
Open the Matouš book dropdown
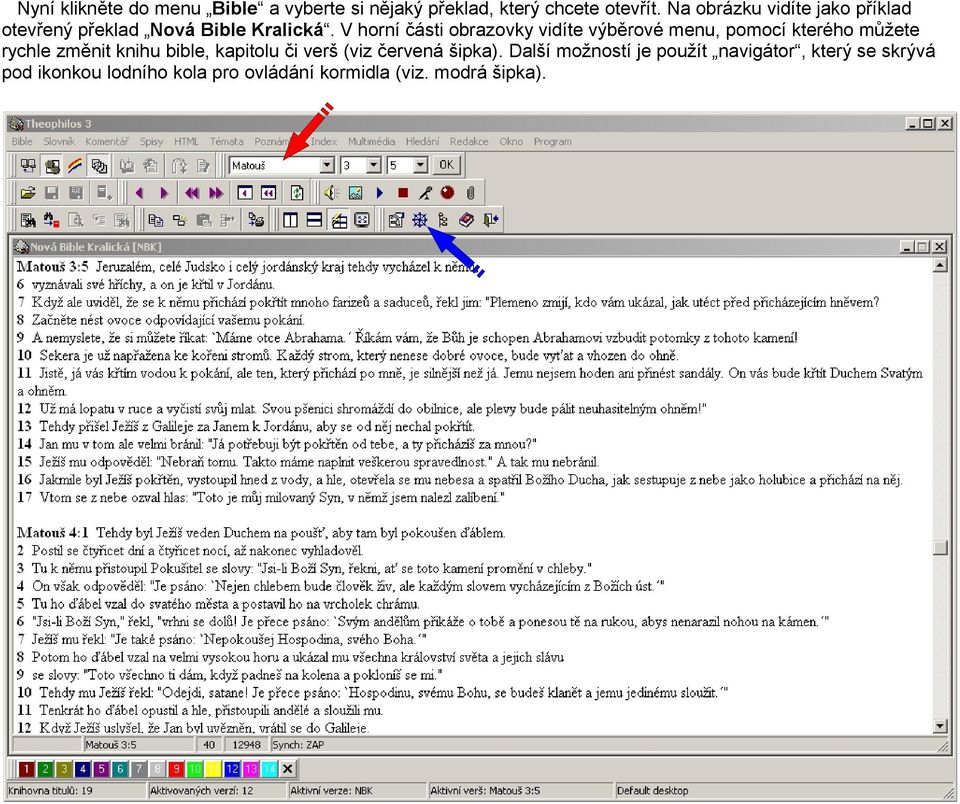pyautogui.click(x=327, y=165)
